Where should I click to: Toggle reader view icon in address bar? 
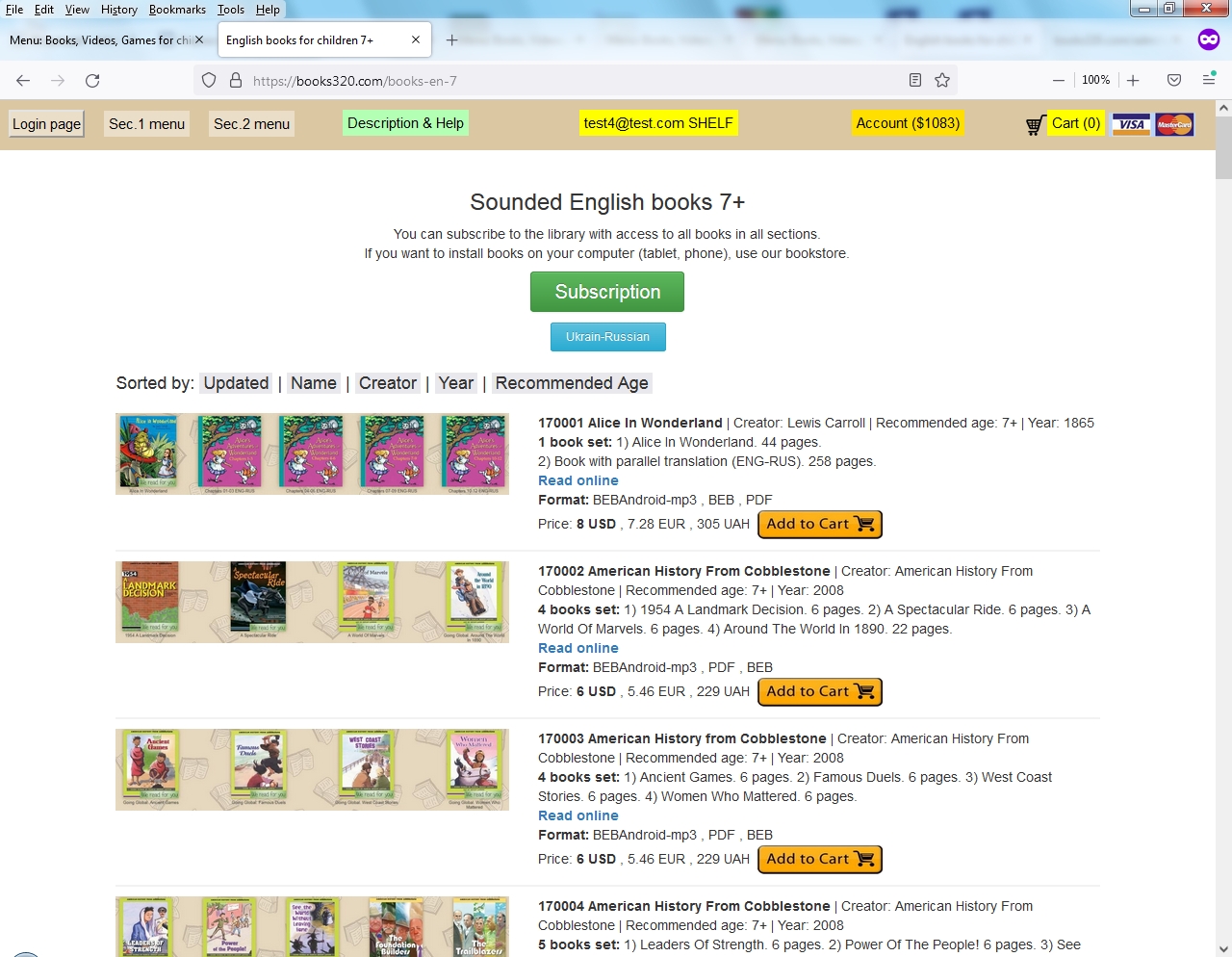tap(915, 81)
